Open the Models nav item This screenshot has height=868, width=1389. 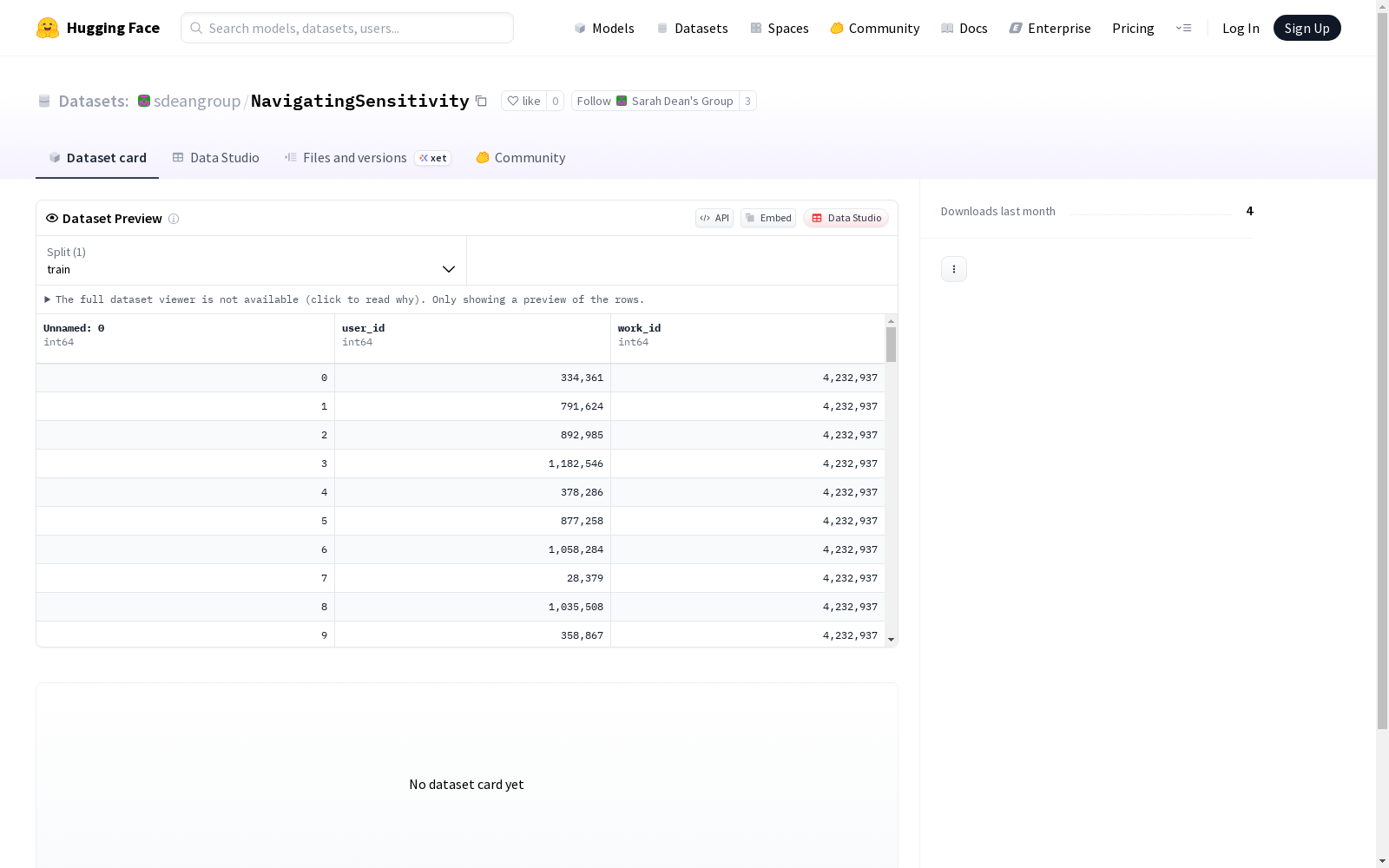(x=604, y=28)
